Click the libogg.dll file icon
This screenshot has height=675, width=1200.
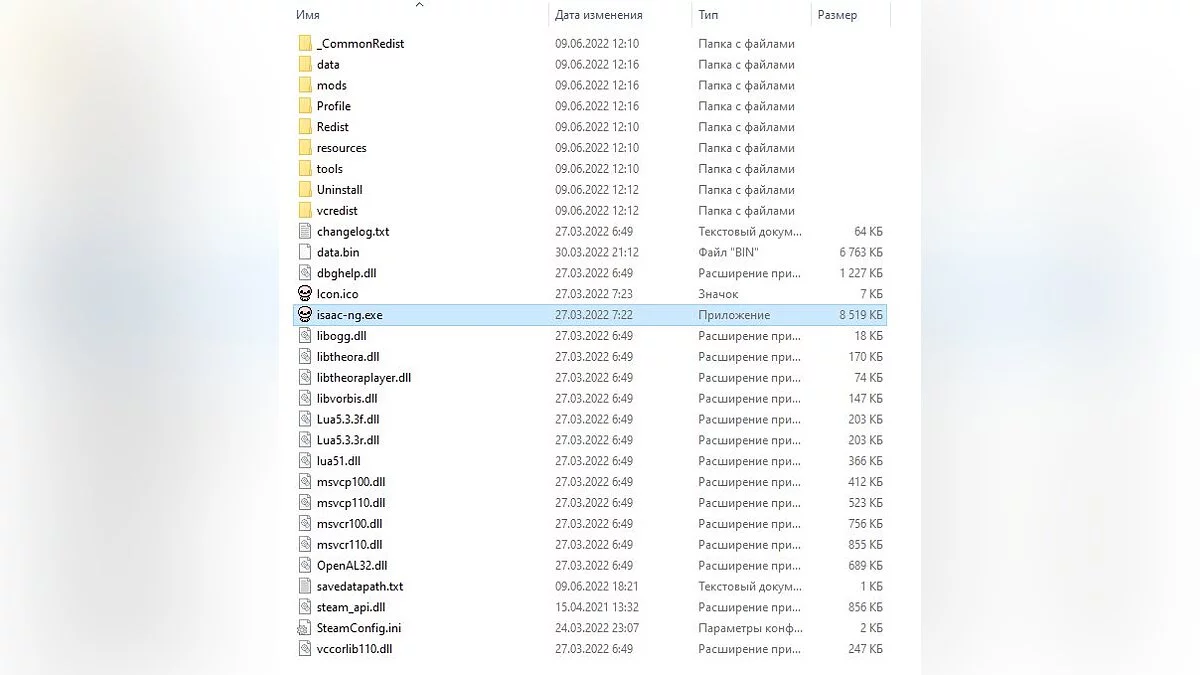click(306, 336)
